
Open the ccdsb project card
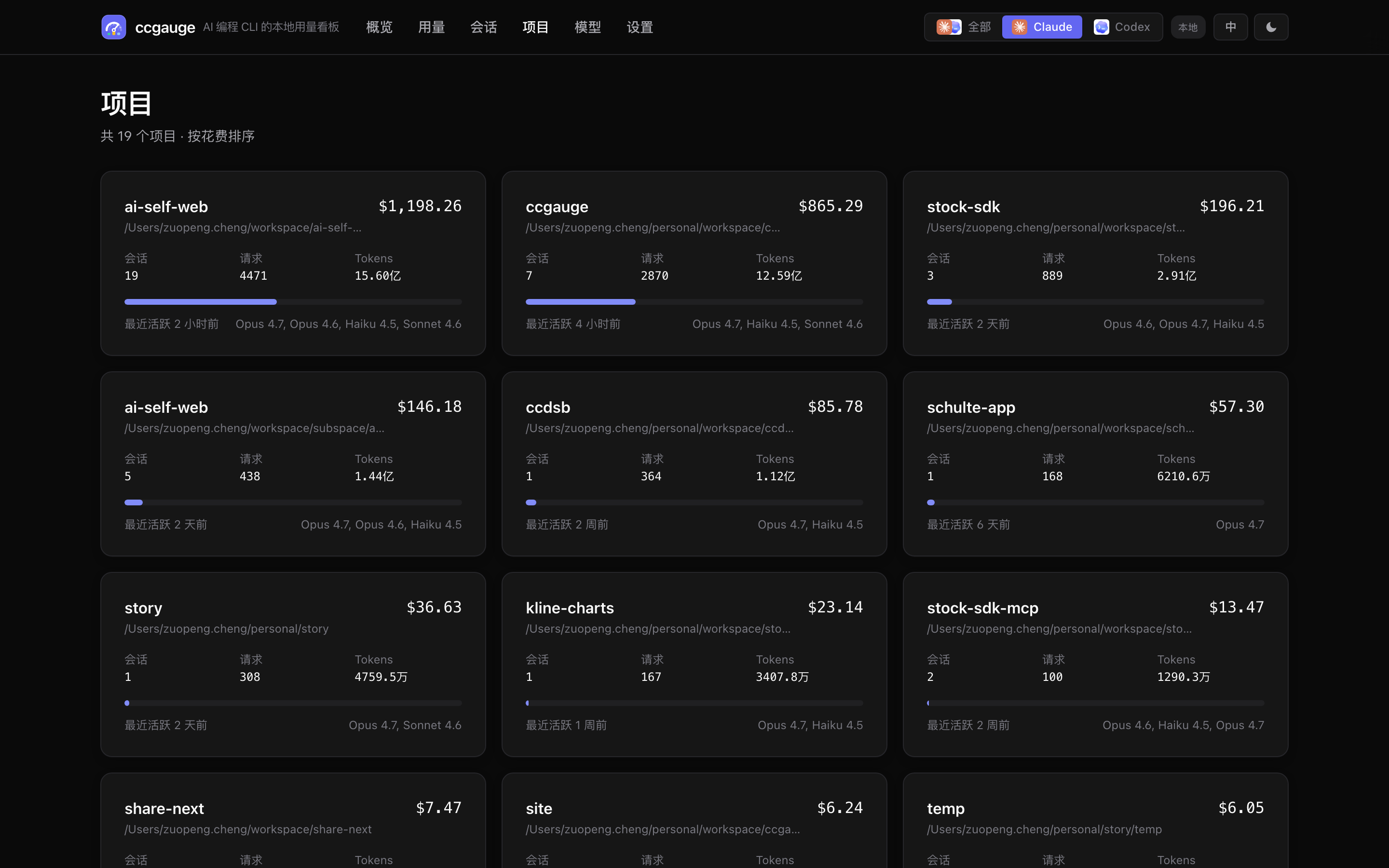(x=694, y=464)
